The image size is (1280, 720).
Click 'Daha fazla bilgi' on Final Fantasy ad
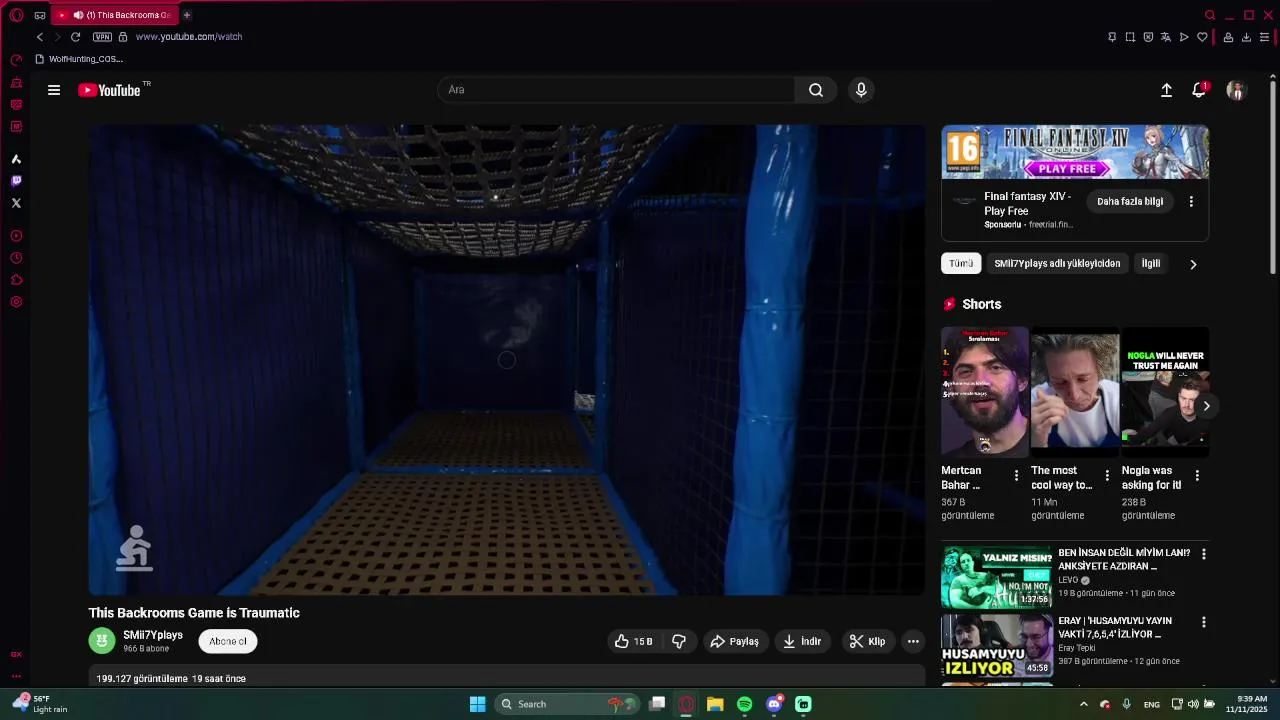pos(1130,202)
